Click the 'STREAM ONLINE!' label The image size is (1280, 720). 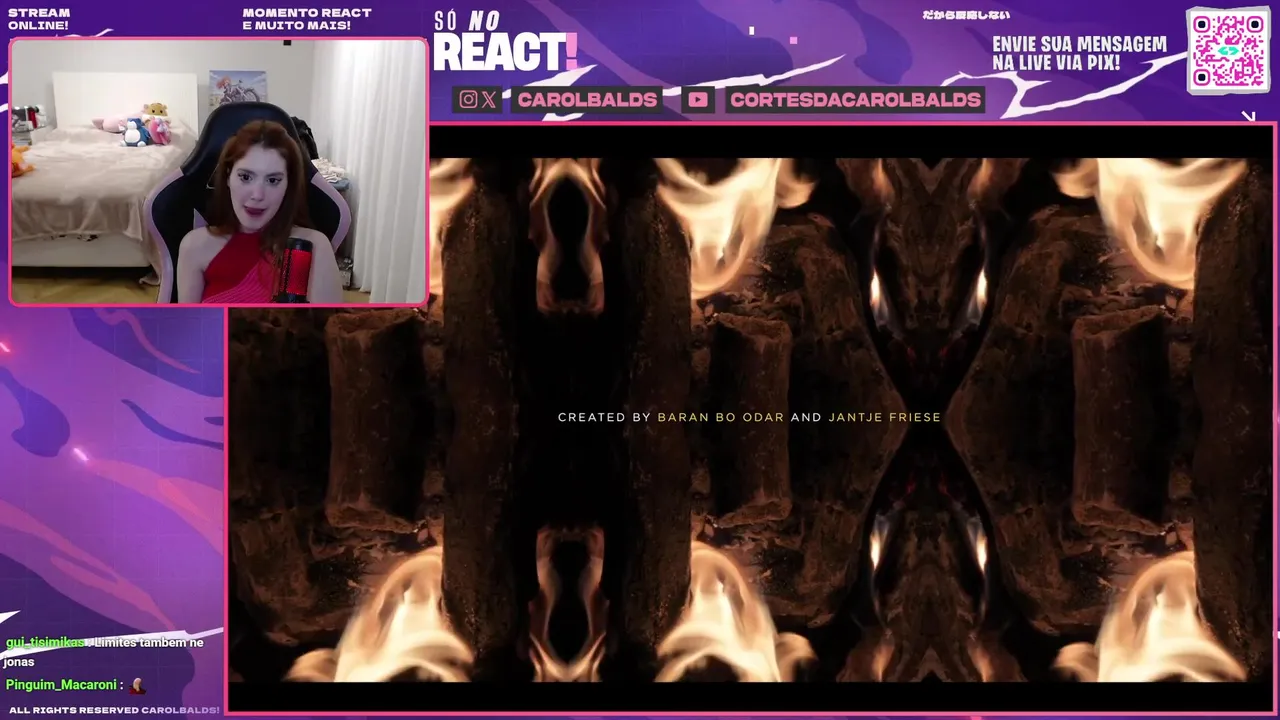coord(38,19)
